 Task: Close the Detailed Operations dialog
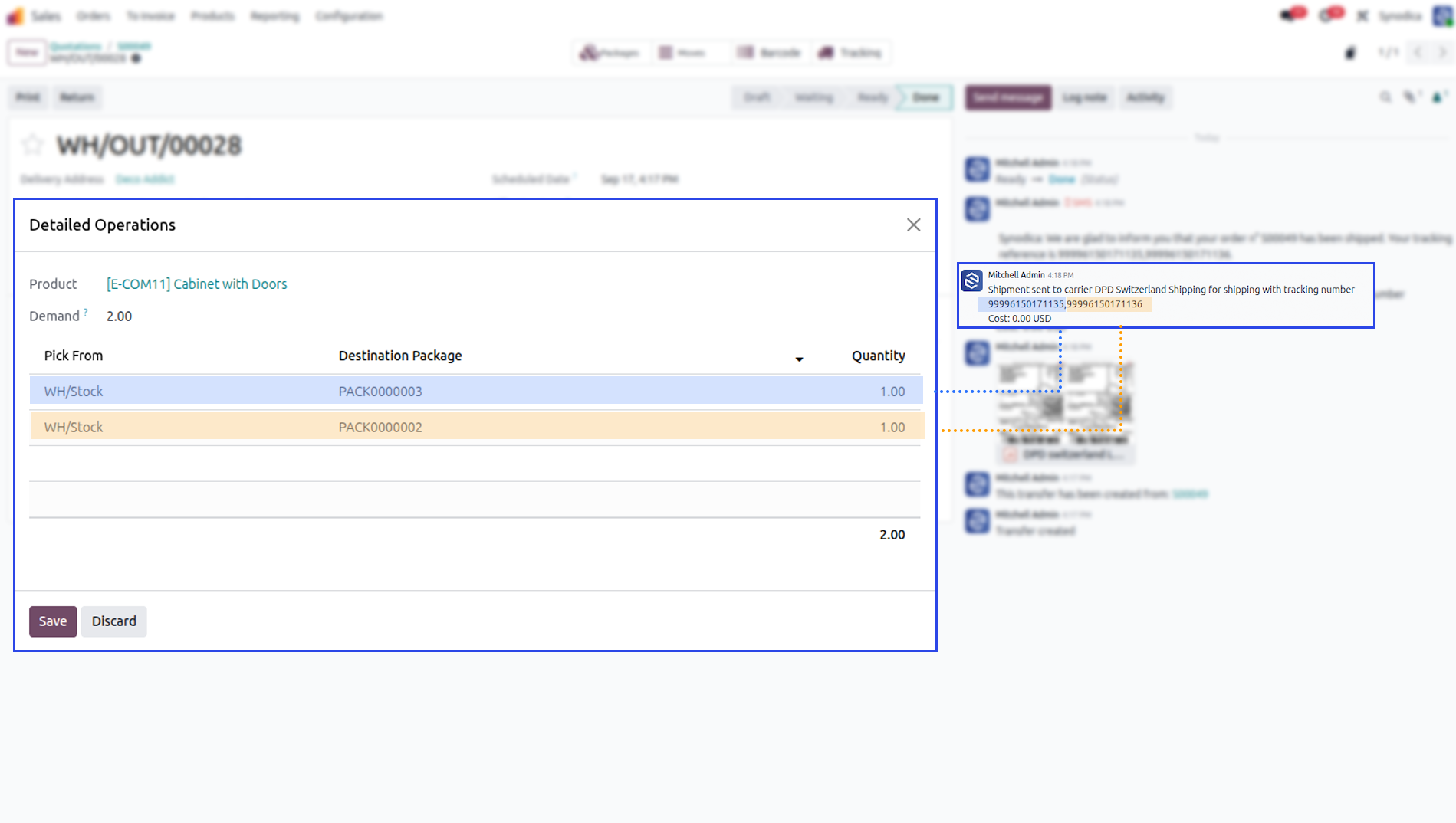913,225
